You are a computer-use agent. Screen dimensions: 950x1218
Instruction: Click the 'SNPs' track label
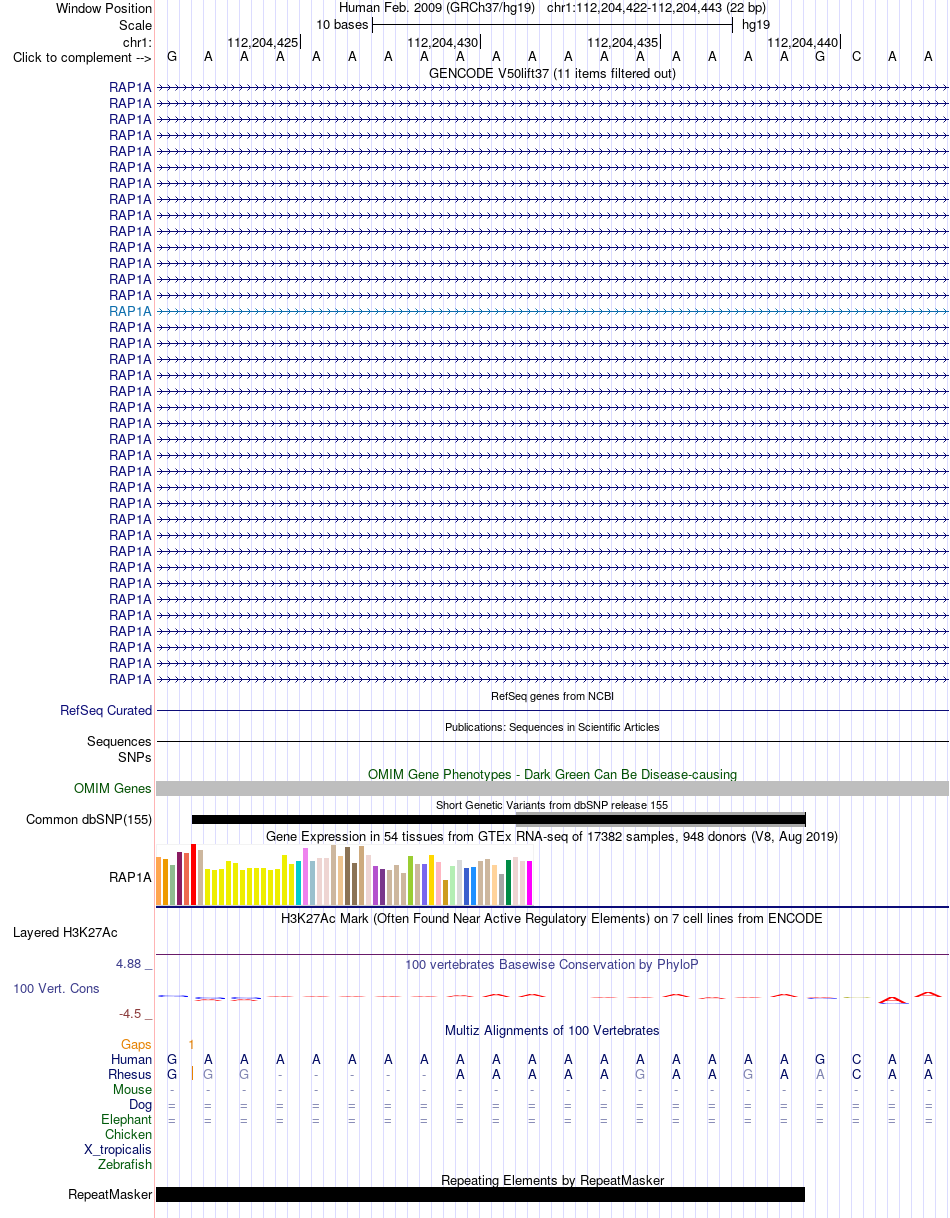point(134,757)
